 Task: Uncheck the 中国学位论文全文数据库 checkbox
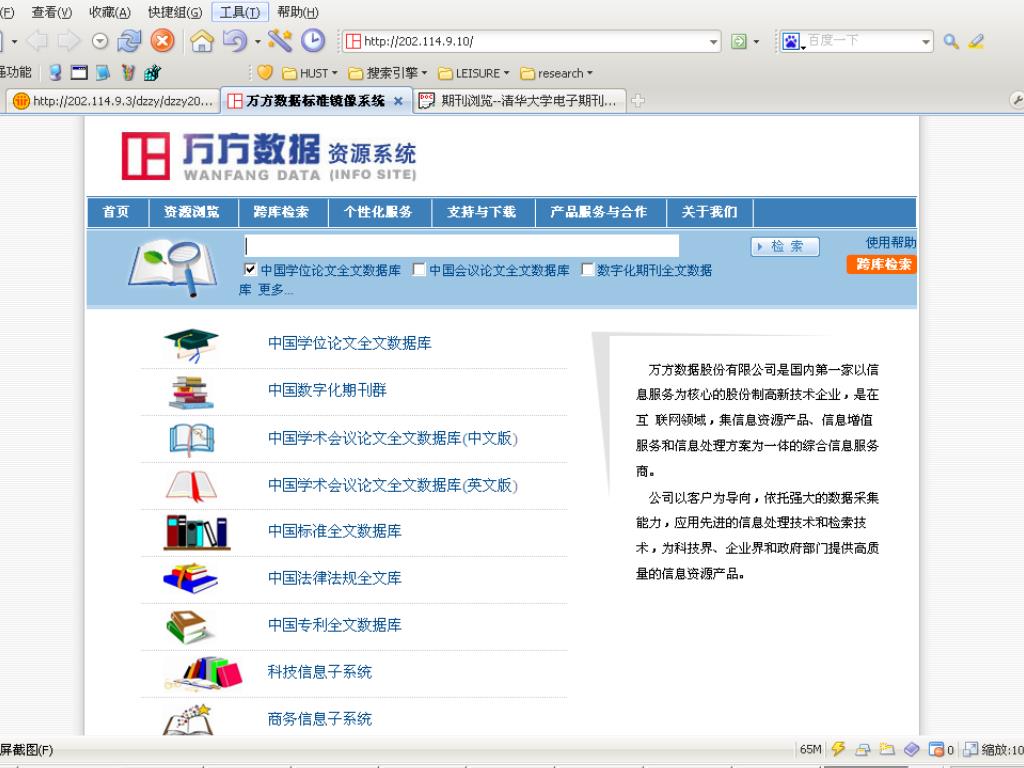tap(250, 269)
